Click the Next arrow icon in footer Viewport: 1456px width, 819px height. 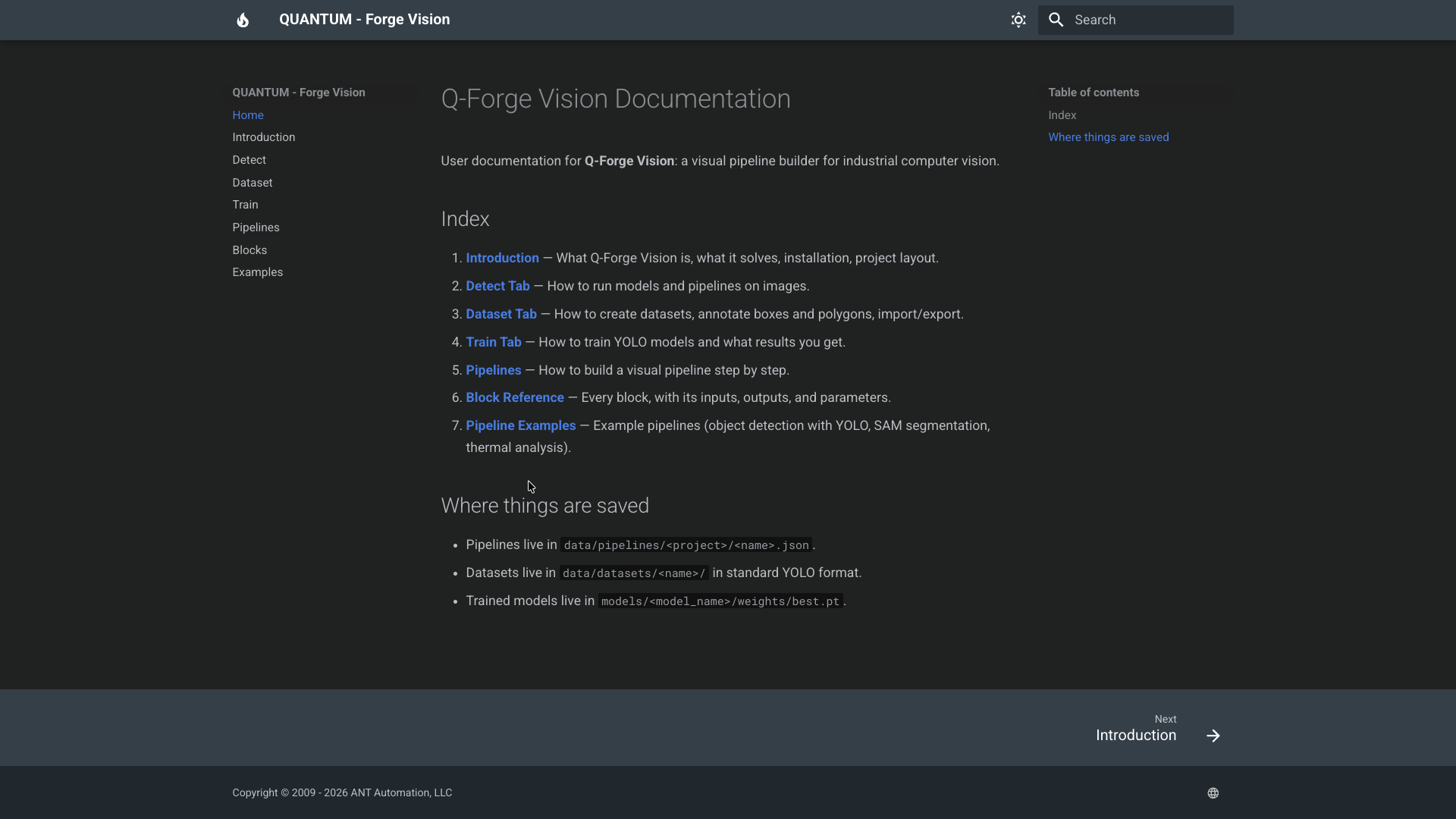click(x=1213, y=736)
